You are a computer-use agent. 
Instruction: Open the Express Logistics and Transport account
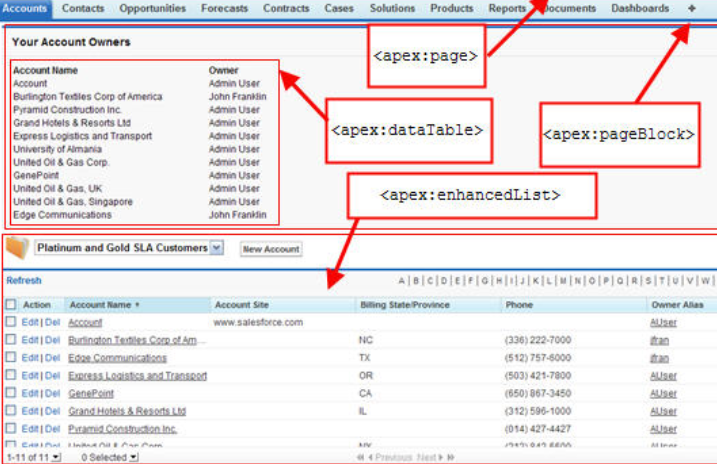click(x=137, y=376)
